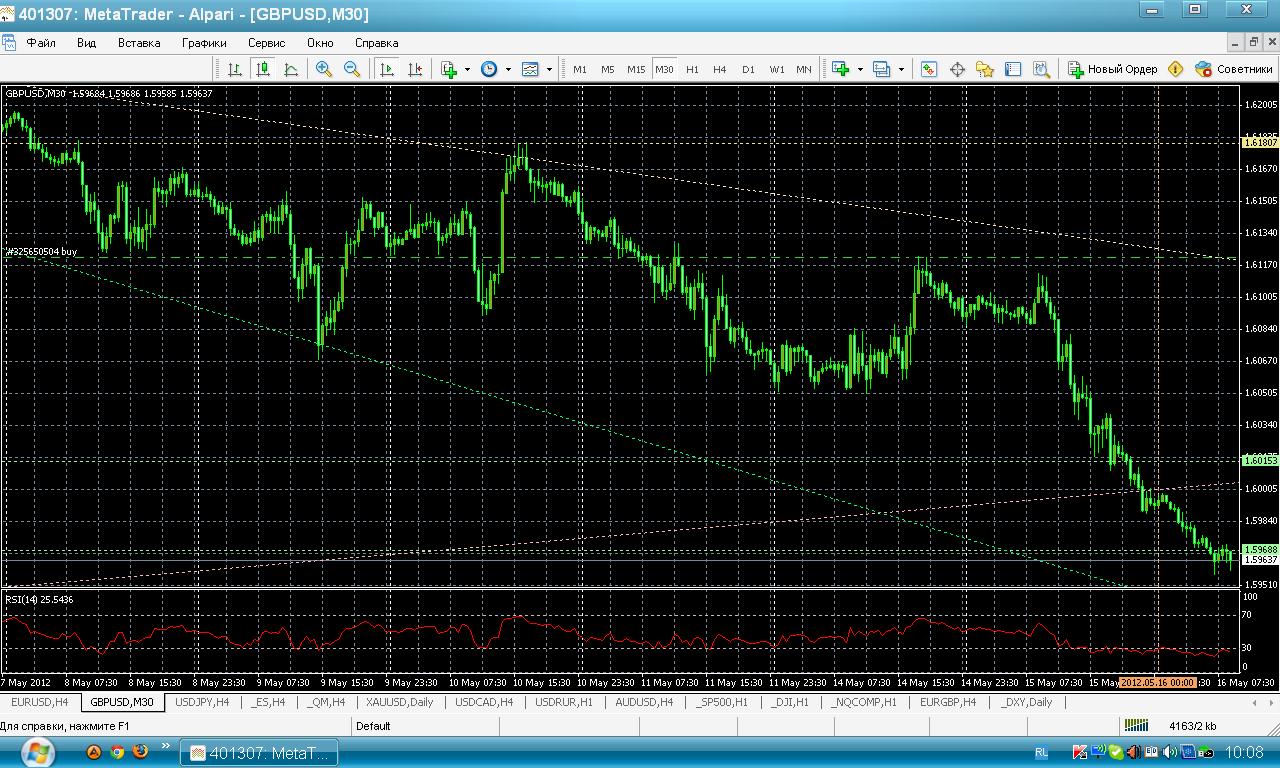Switch chart to bar chart mode

[x=235, y=69]
